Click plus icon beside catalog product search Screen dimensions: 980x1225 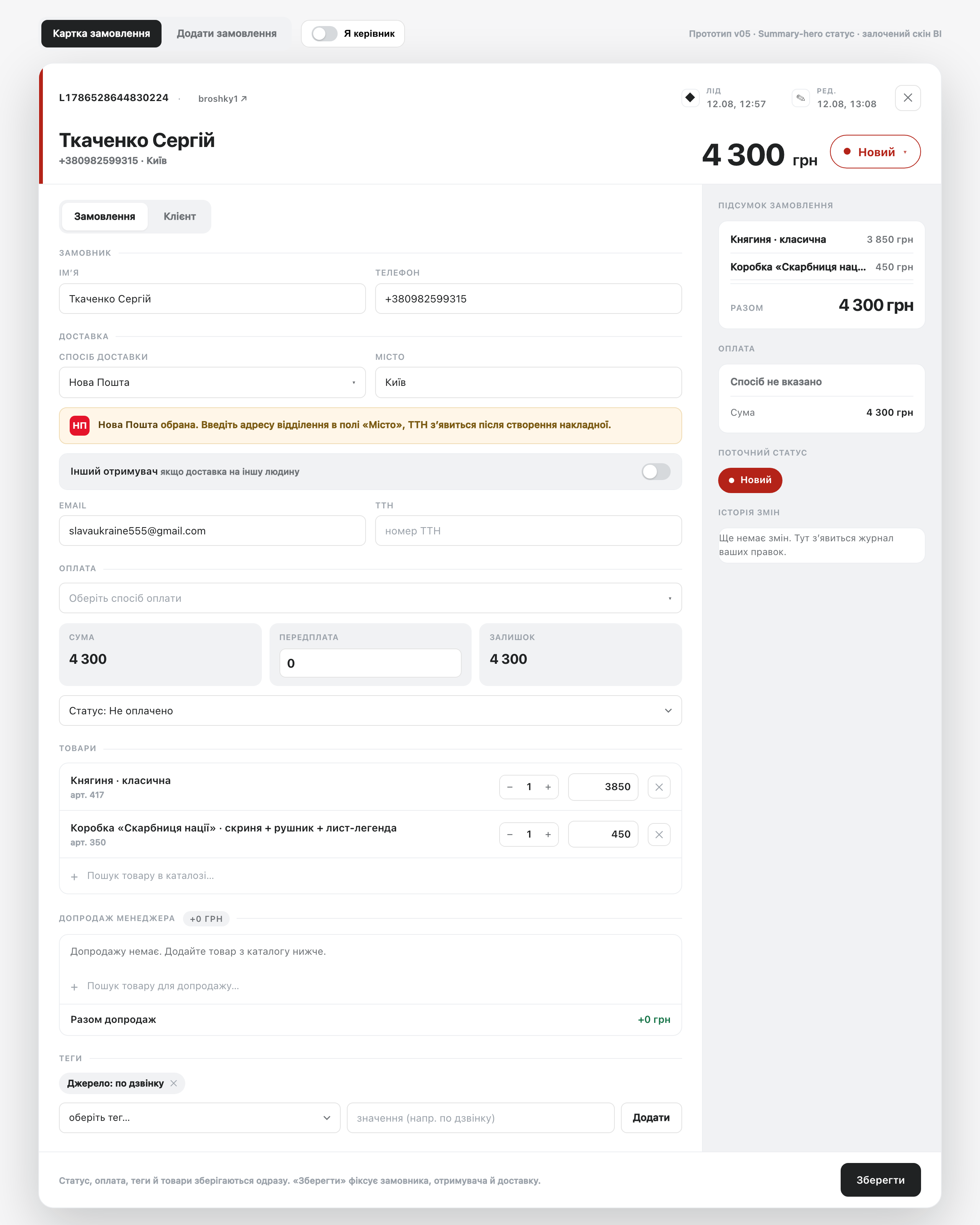coord(74,877)
